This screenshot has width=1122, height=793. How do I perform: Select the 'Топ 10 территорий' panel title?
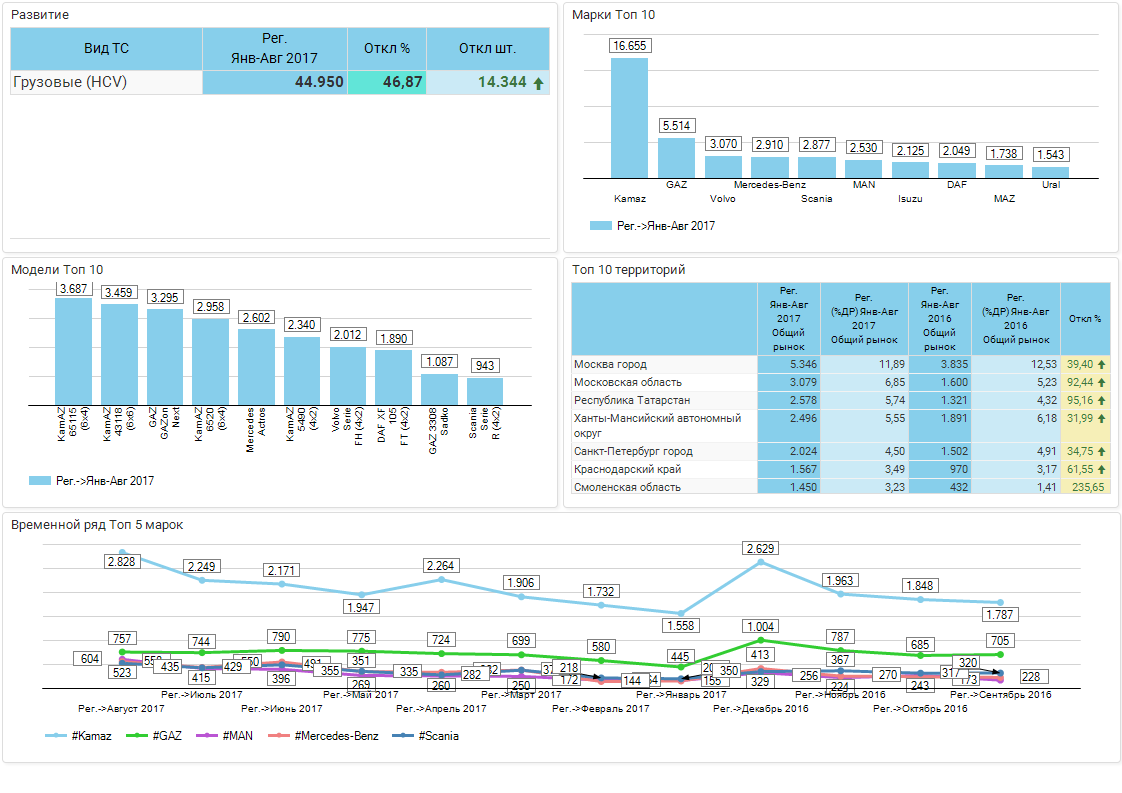[628, 270]
